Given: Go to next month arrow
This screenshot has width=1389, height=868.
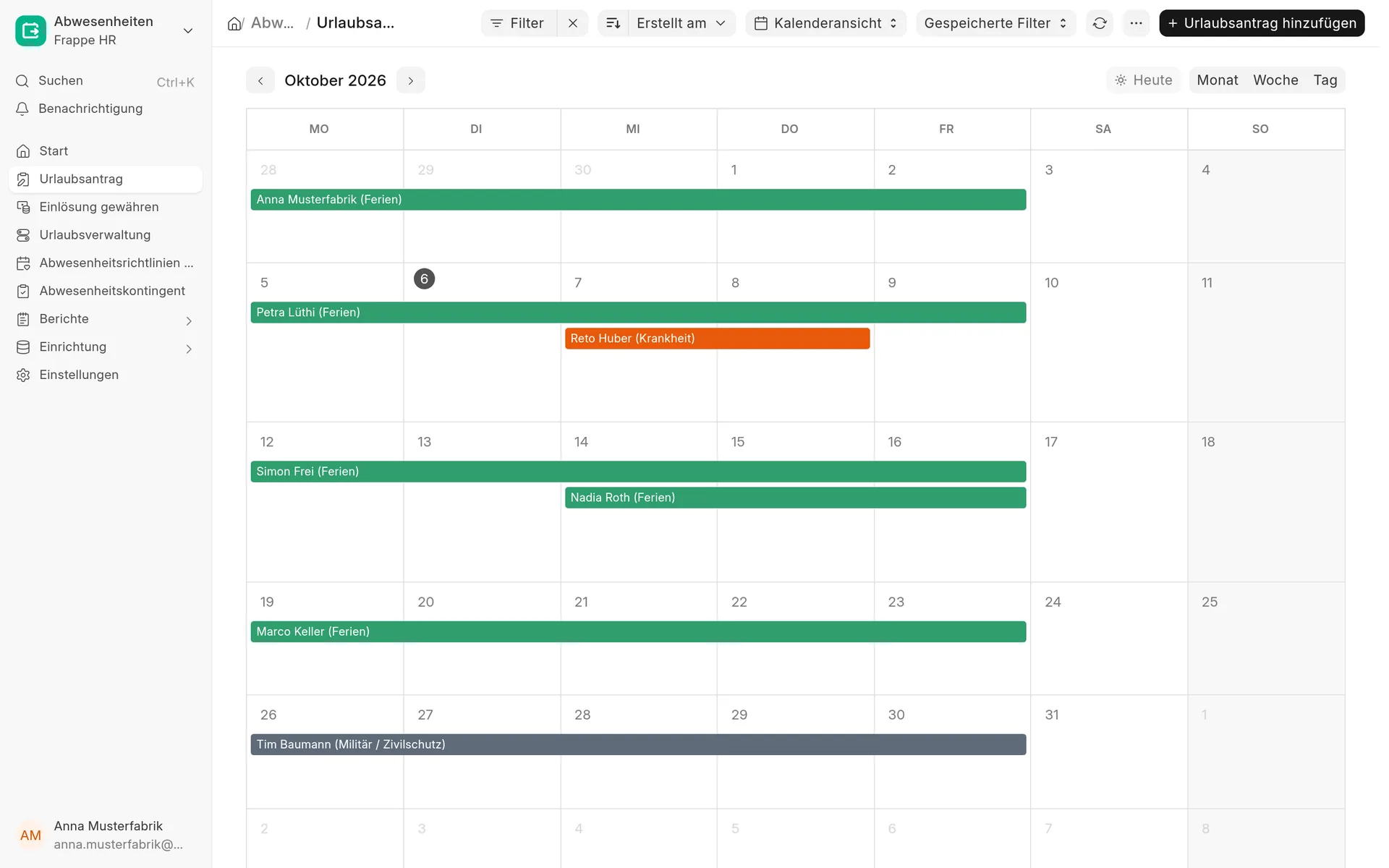Looking at the screenshot, I should point(411,80).
